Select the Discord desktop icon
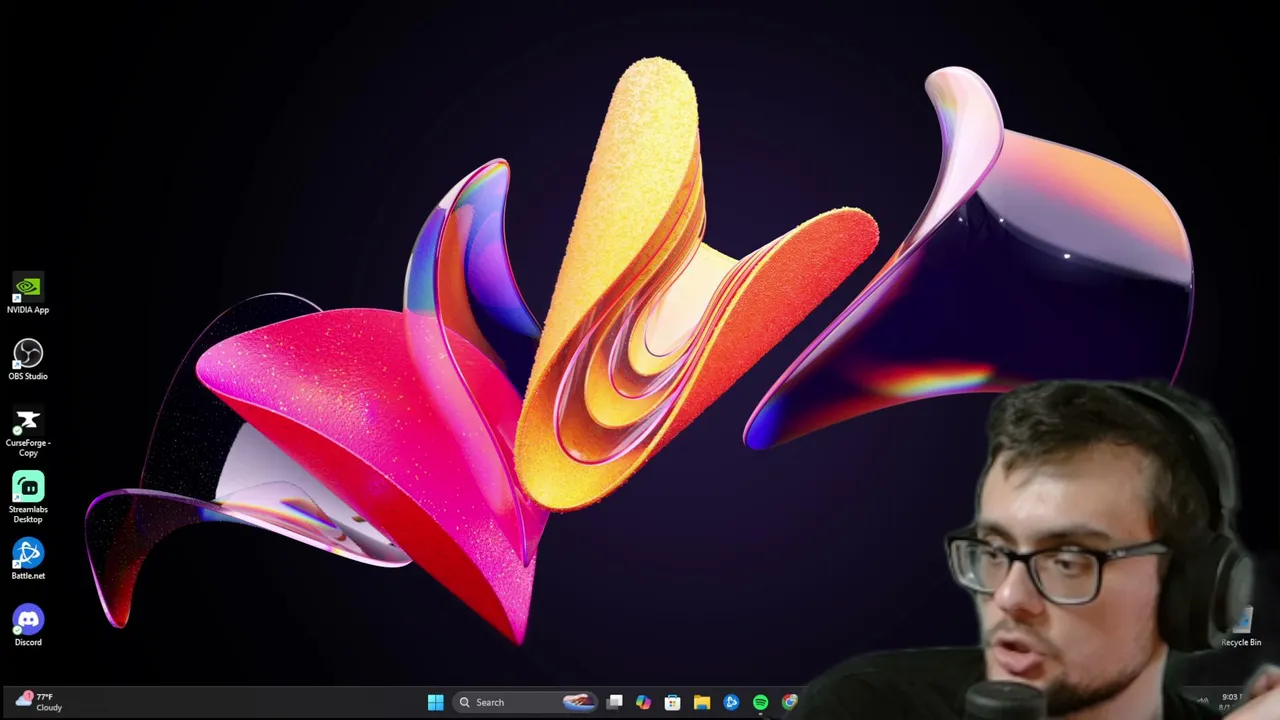Image resolution: width=1280 pixels, height=720 pixels. (x=28, y=626)
